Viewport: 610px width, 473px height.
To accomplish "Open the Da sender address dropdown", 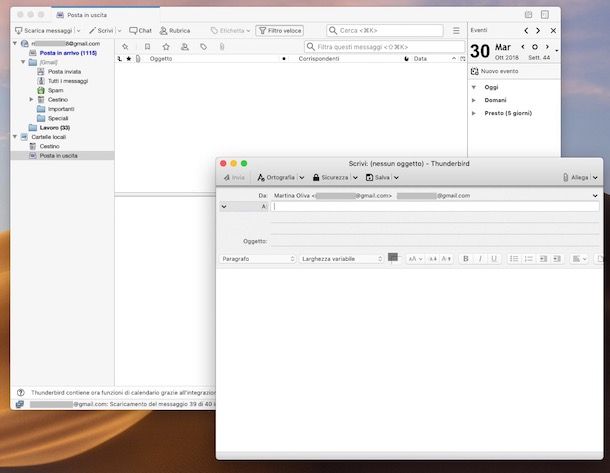I will coord(595,196).
